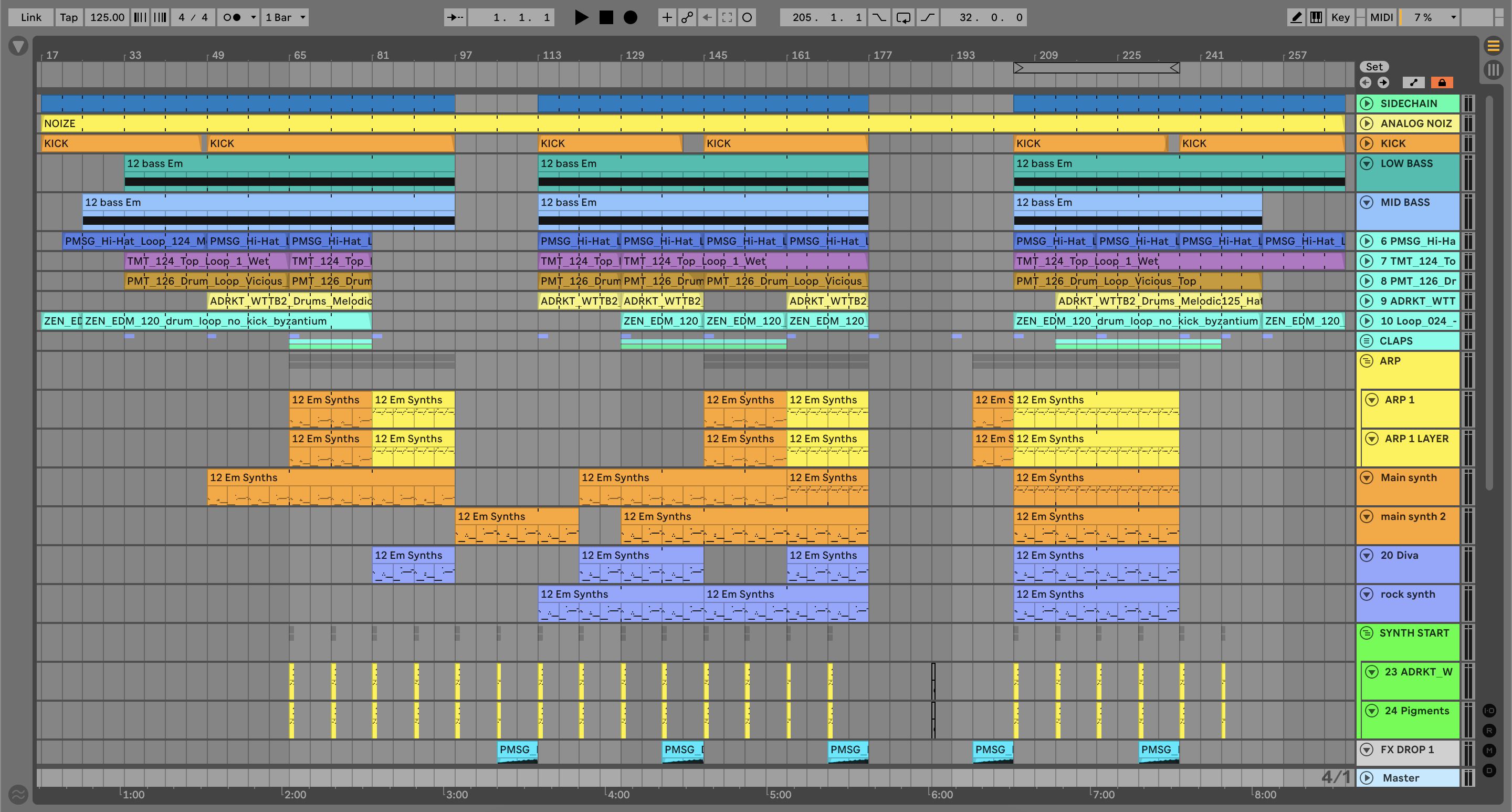Click the Automation Arm button
Viewport: 1512px width, 812px height.
coord(687,18)
